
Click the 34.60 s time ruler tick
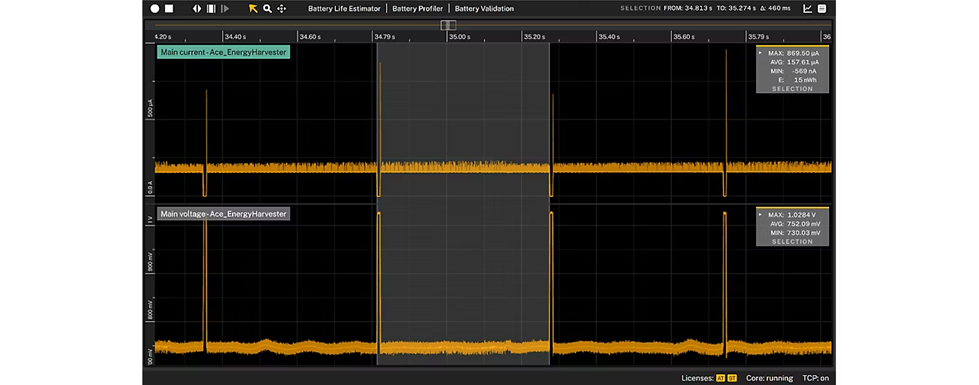[310, 37]
